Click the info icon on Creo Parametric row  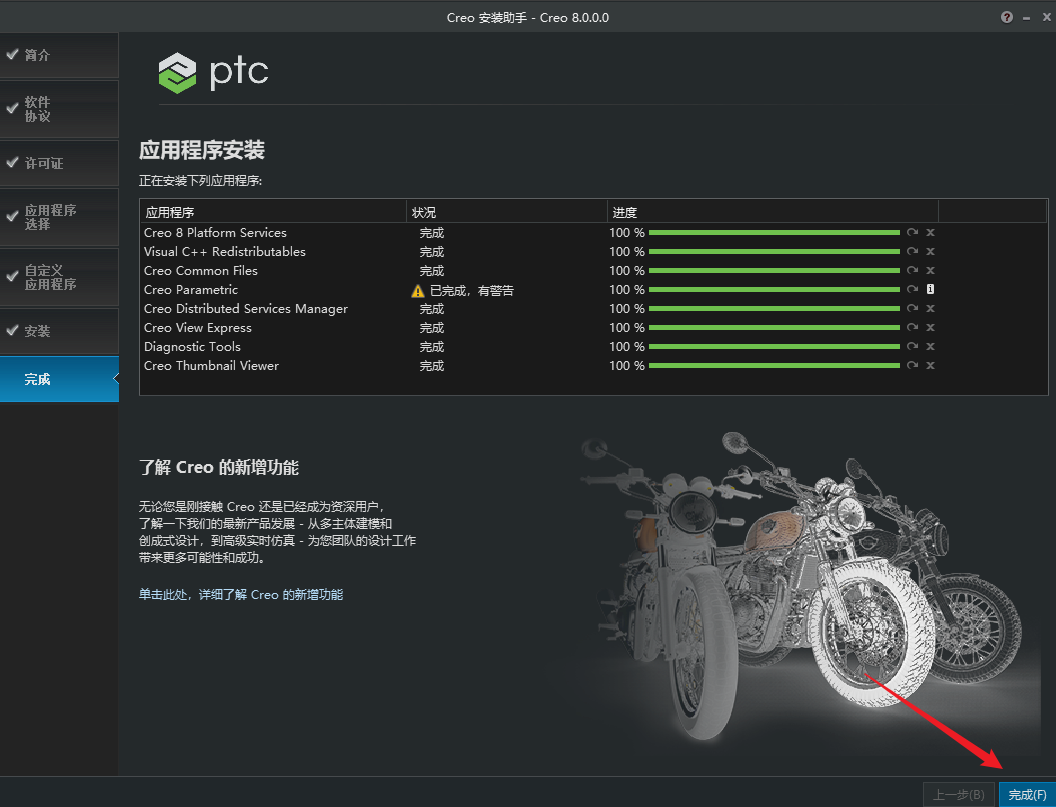tap(930, 289)
